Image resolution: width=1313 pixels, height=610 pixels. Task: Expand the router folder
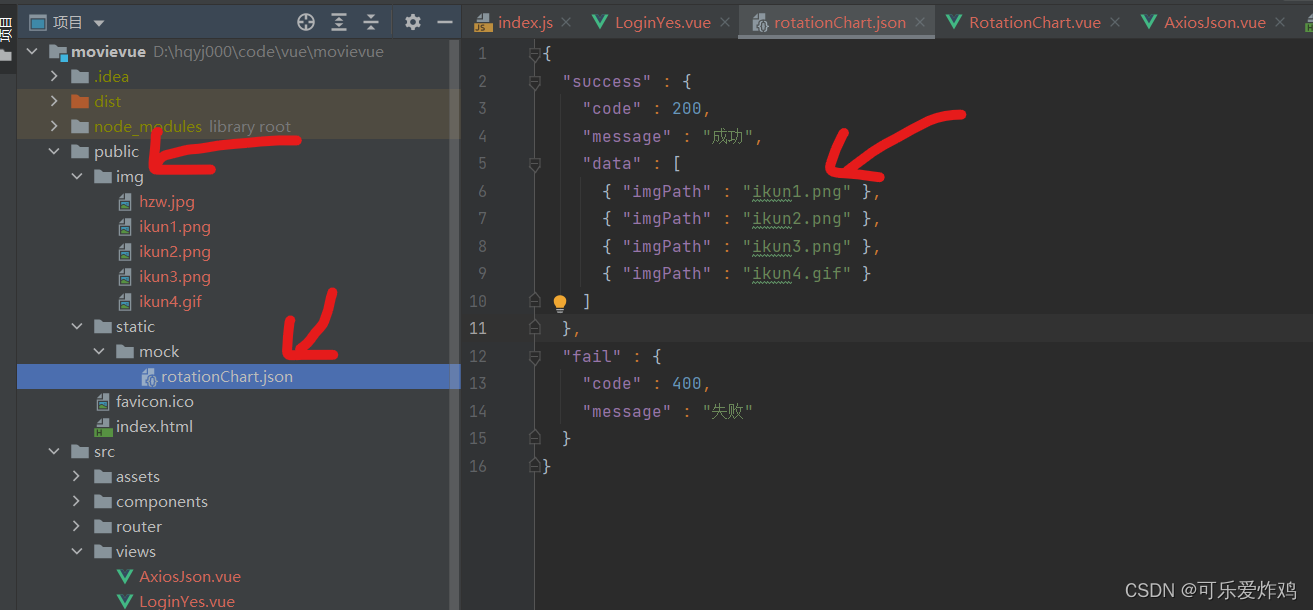click(x=76, y=526)
